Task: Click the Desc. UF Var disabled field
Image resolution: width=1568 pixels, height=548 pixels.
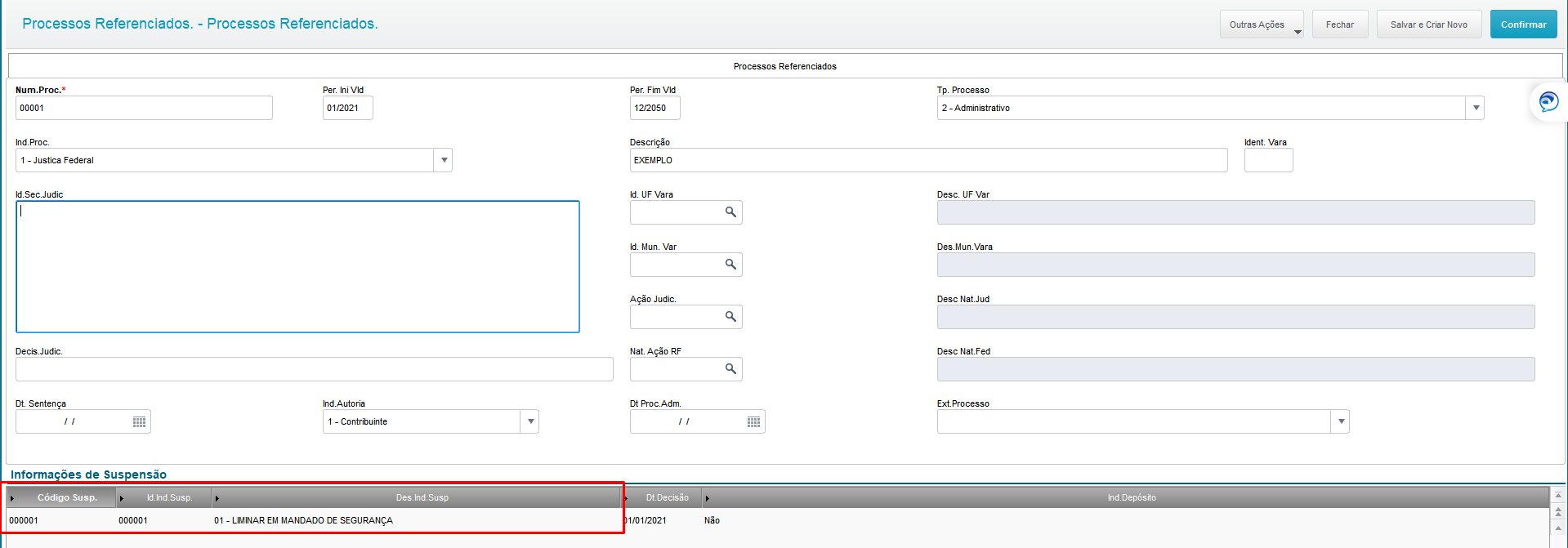Action: 1235,212
